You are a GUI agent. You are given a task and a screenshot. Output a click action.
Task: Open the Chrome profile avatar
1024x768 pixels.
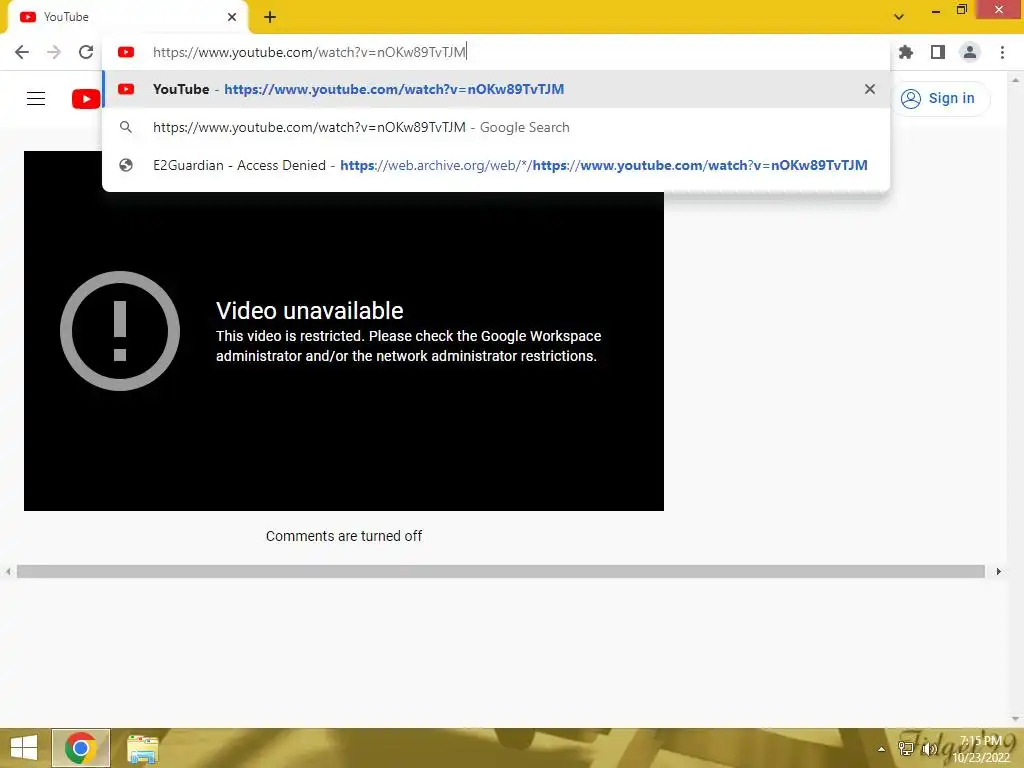coord(970,52)
